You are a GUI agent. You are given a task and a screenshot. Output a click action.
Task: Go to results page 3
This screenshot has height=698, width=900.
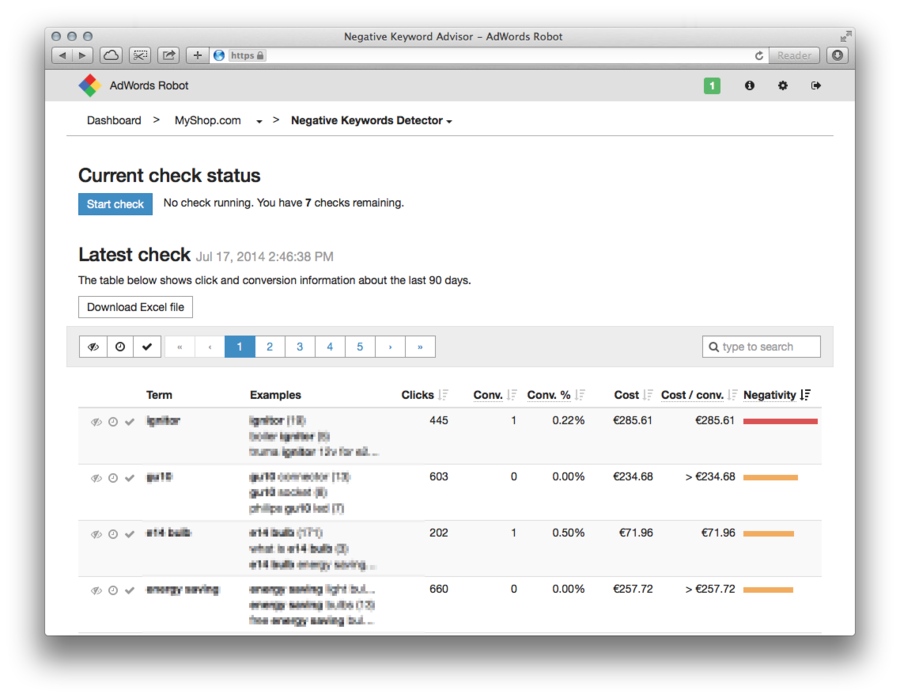click(300, 347)
